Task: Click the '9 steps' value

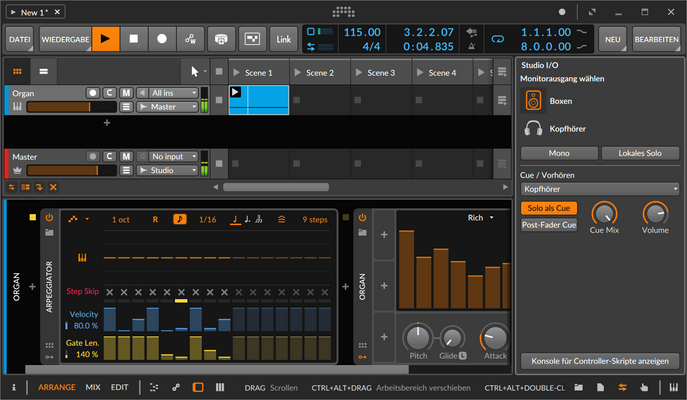Action: coord(315,219)
